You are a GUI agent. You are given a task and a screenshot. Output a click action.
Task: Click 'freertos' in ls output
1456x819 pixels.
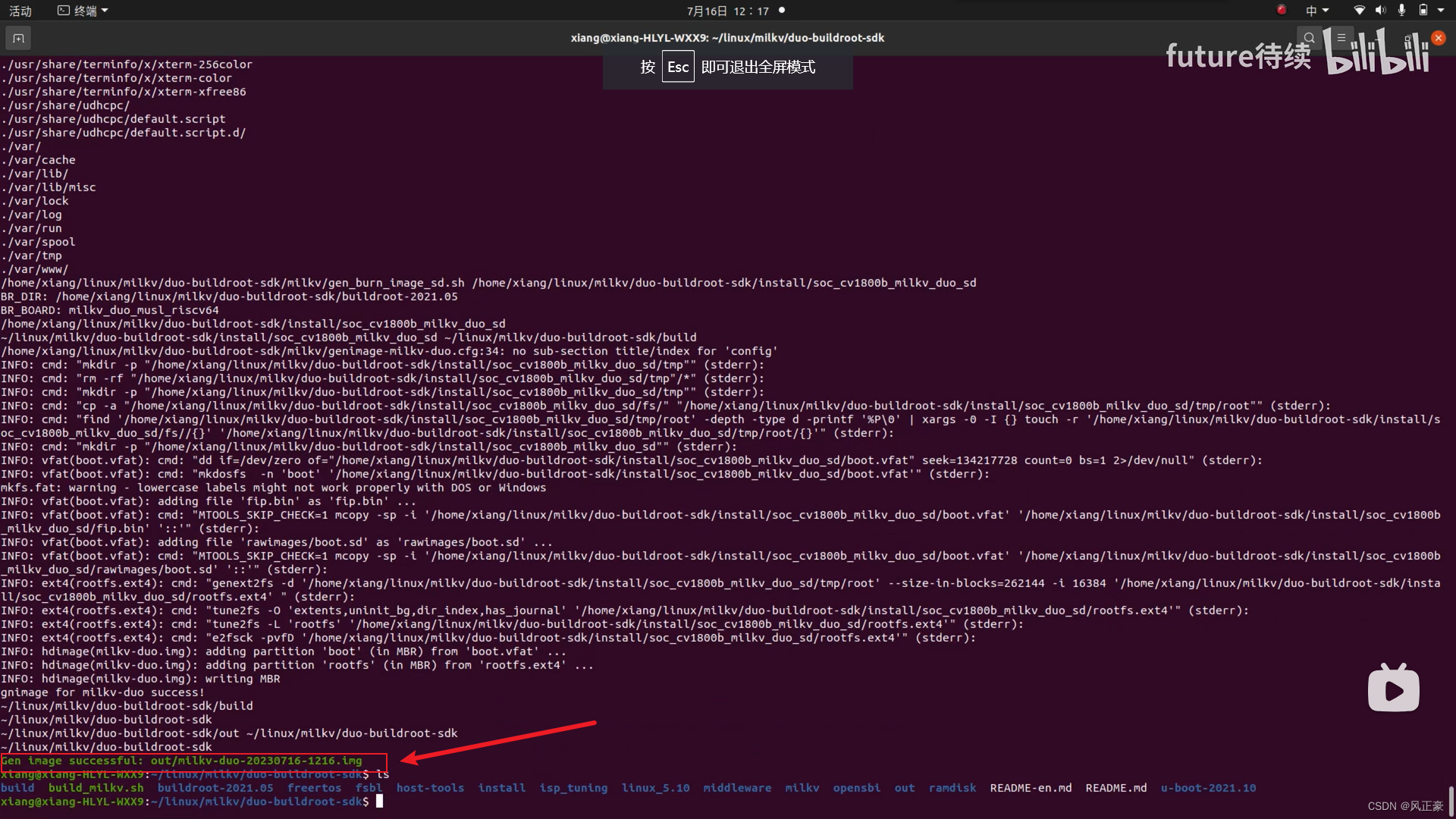click(x=314, y=788)
